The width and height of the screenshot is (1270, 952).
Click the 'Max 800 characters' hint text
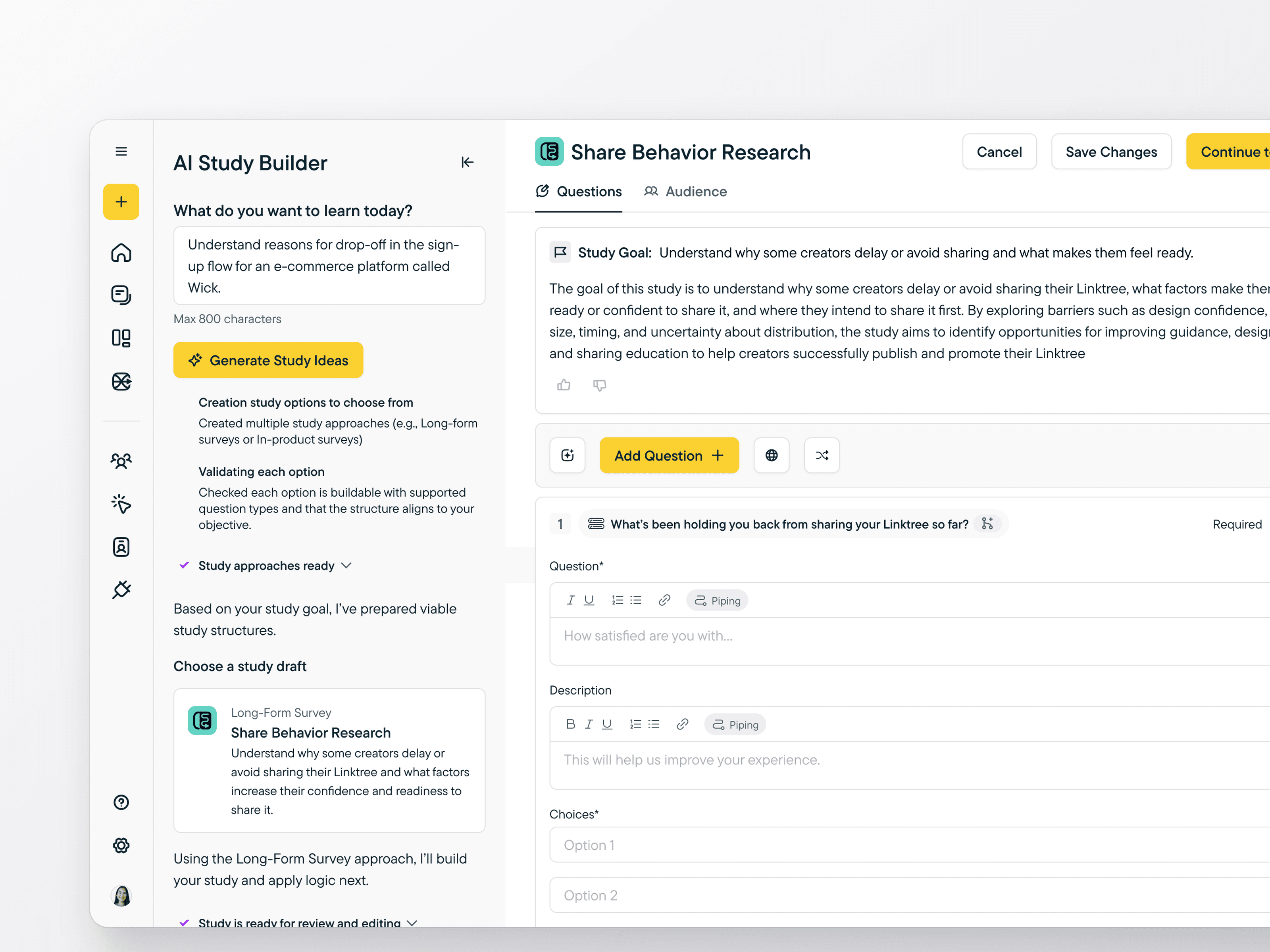click(x=227, y=319)
